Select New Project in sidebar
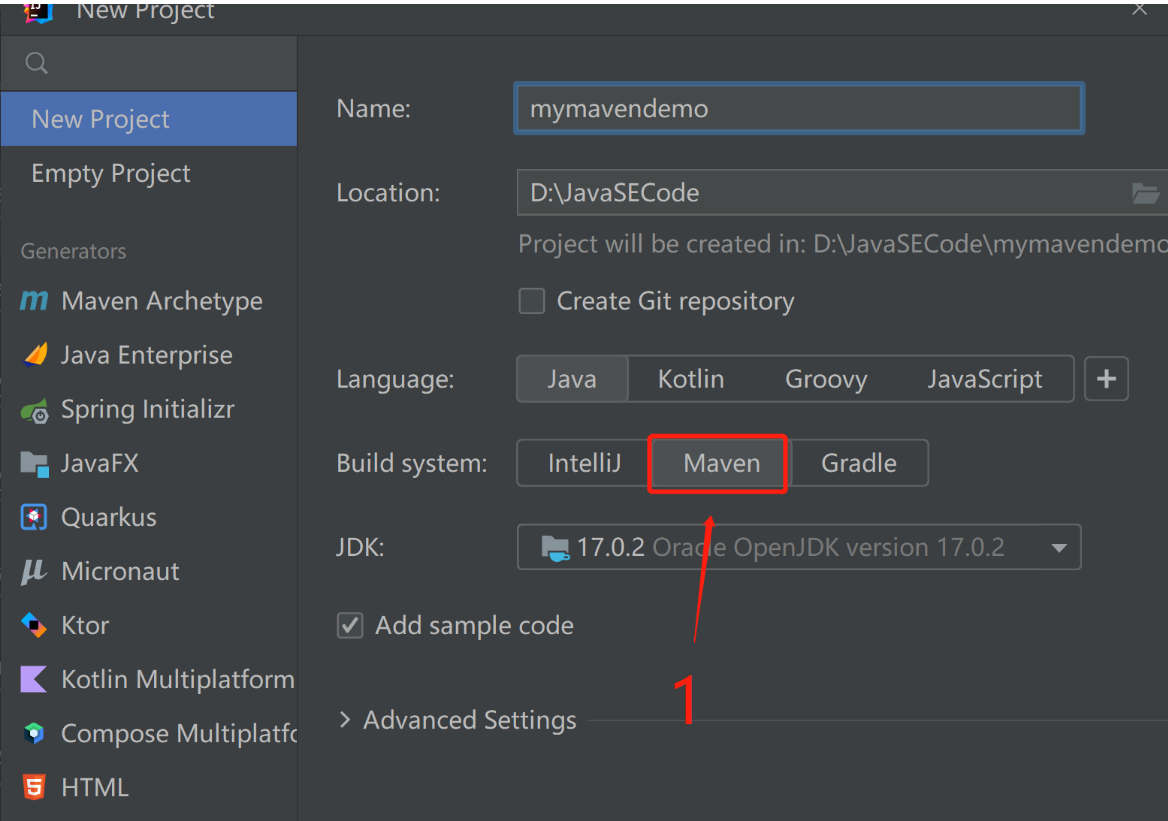This screenshot has width=1168, height=821. [x=101, y=119]
